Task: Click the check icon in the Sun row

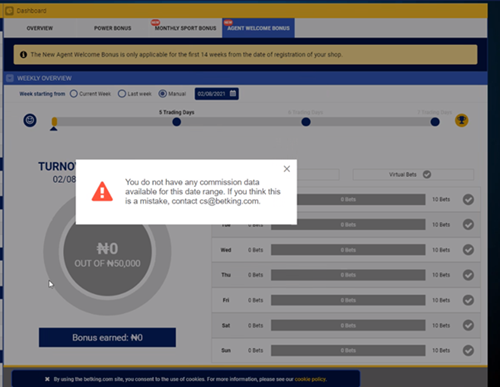Action: 468,350
